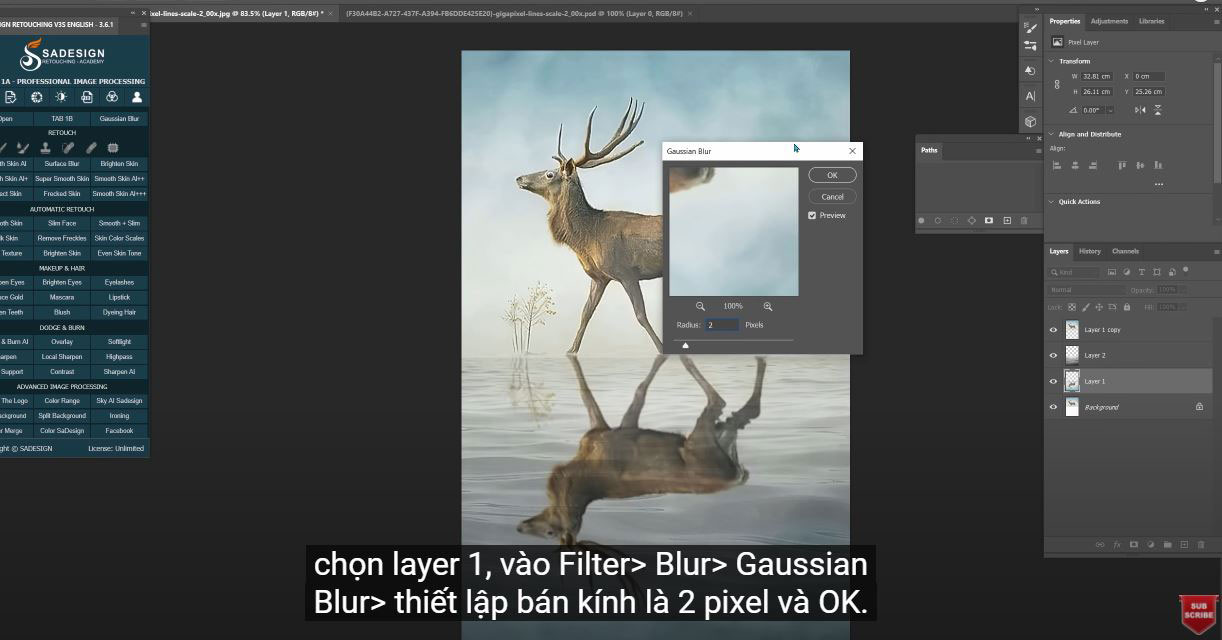Open the Normal blend mode dropdown
This screenshot has height=640, width=1222.
[x=1087, y=290]
